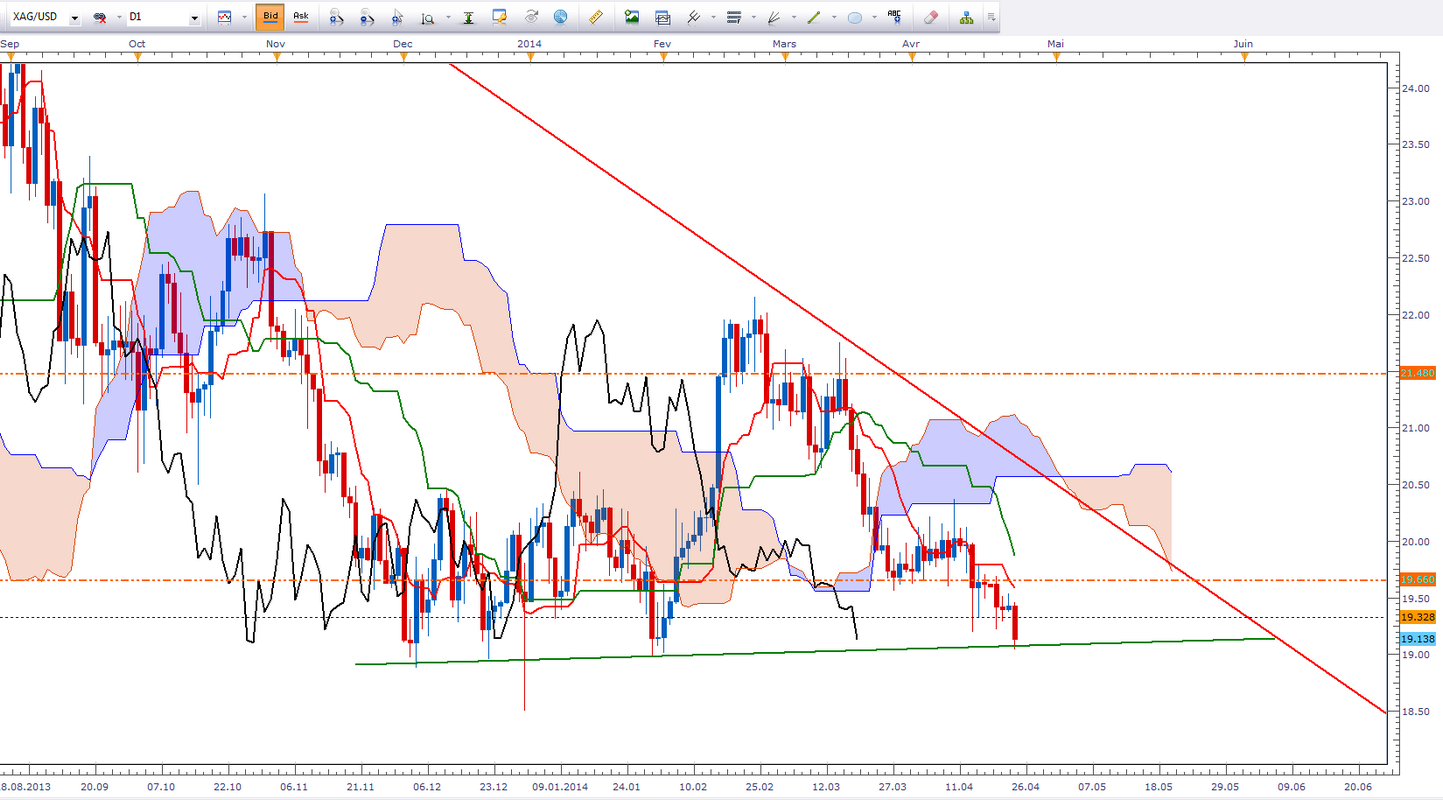Screen dimensions: 1443x800
Task: Expand the trend line dropdown arrow
Action: [832, 17]
